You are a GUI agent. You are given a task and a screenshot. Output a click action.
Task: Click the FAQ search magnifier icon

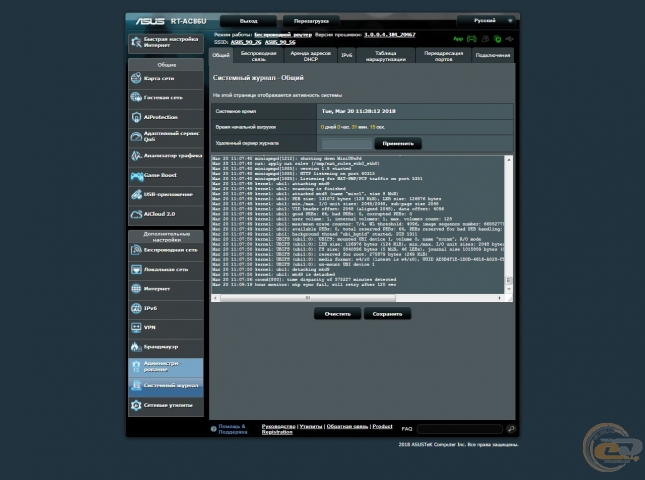point(511,429)
